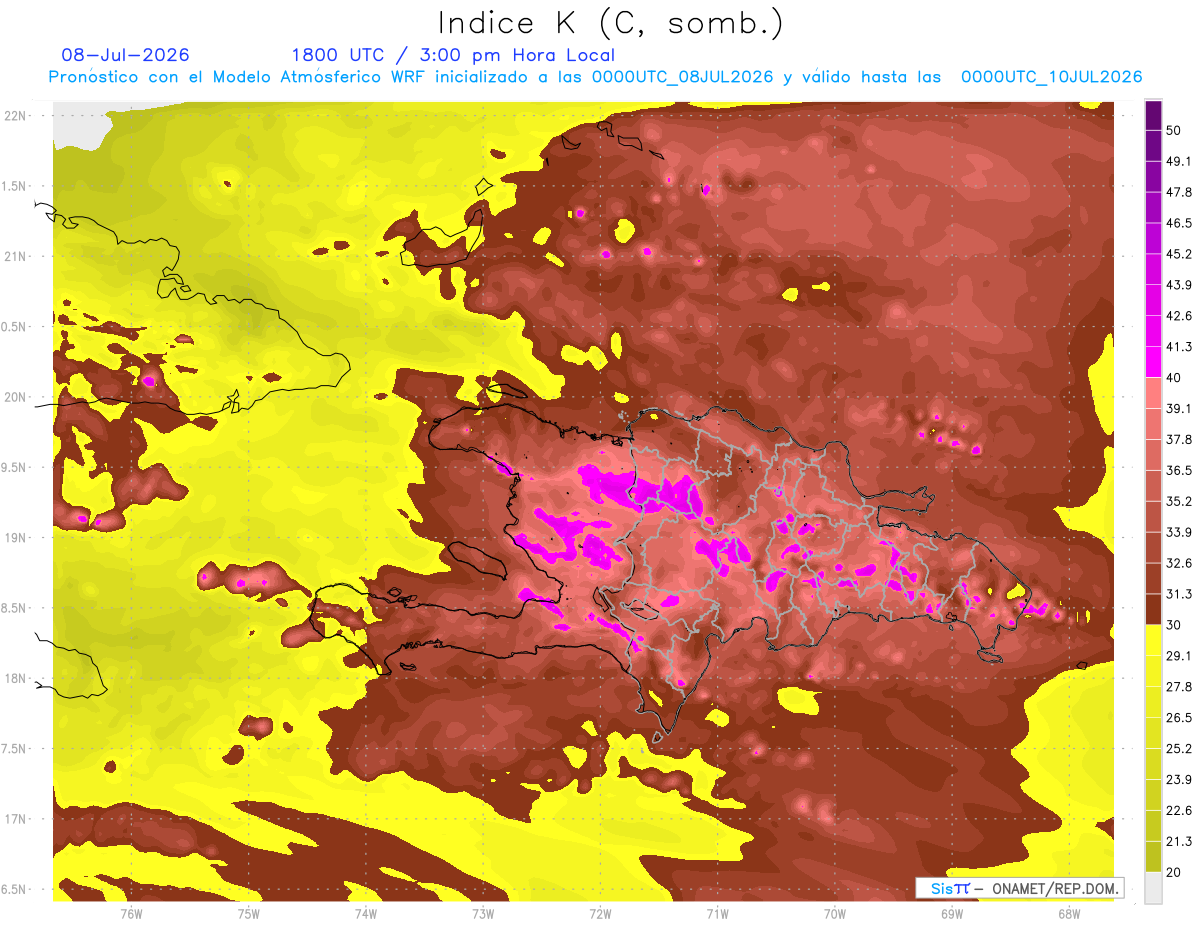Click the "18N" latitude axis label
Image resolution: width=1200 pixels, height=927 pixels.
(x=15, y=679)
